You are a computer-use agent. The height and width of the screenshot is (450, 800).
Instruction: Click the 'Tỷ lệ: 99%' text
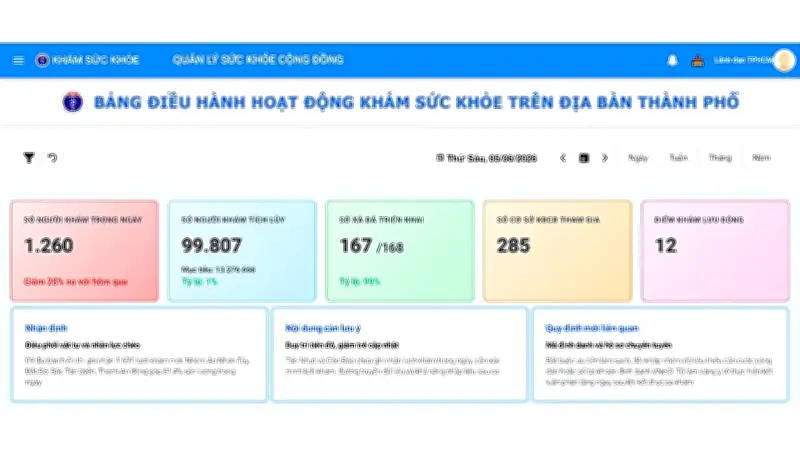pyautogui.click(x=359, y=282)
